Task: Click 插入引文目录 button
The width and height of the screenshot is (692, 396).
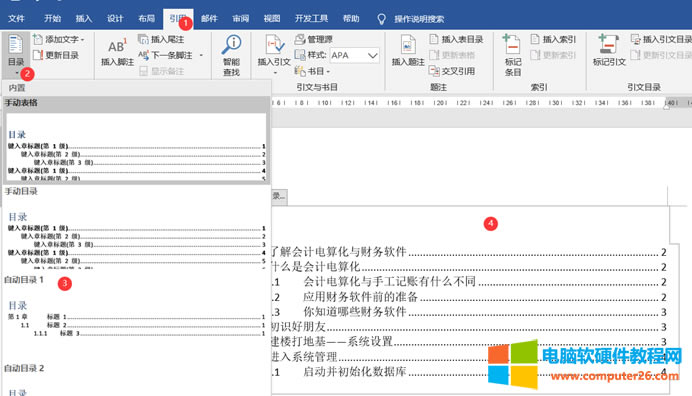Action: (661, 39)
